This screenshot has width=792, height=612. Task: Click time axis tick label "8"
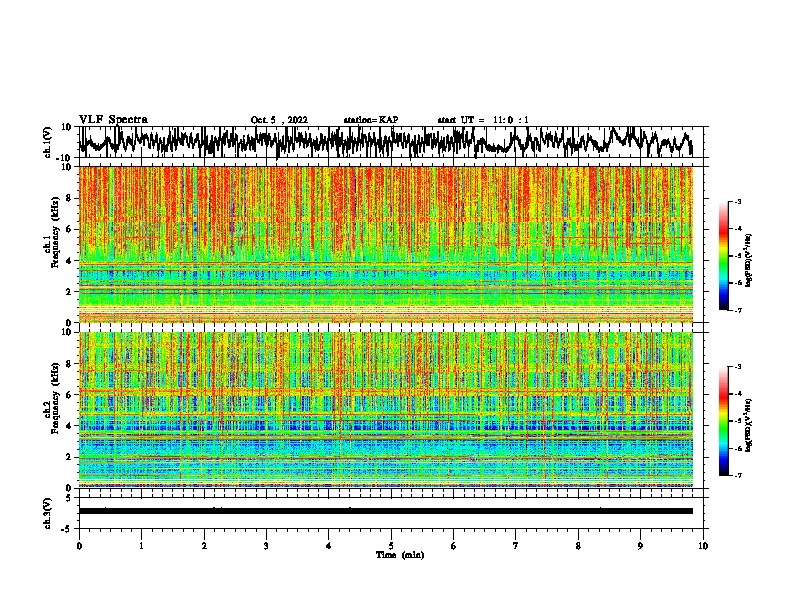coord(578,546)
